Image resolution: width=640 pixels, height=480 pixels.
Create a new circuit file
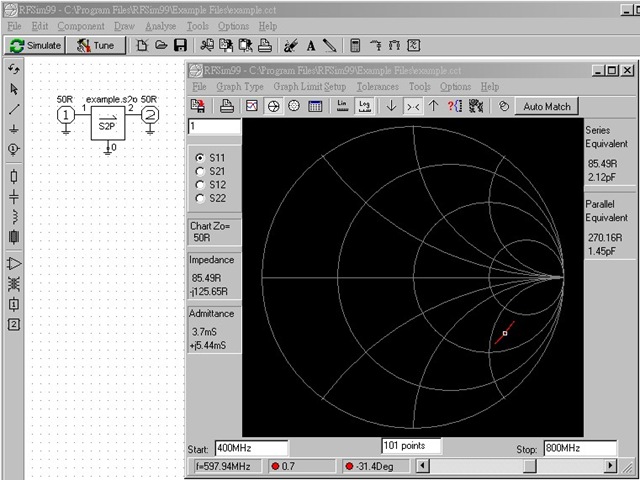(x=142, y=45)
